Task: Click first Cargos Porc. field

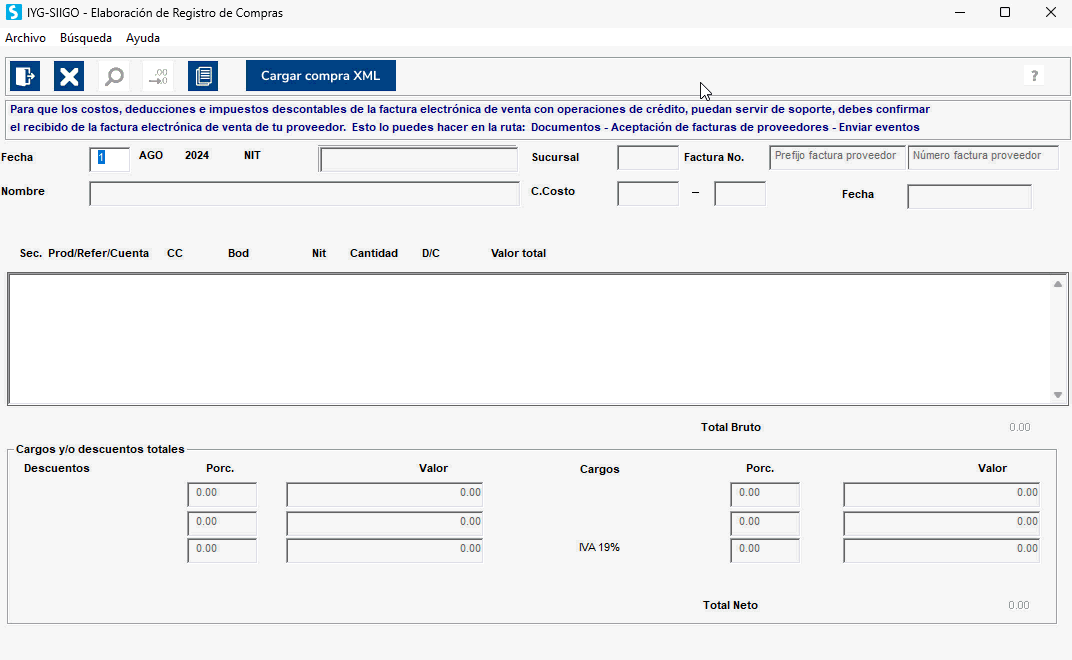Action: (765, 494)
